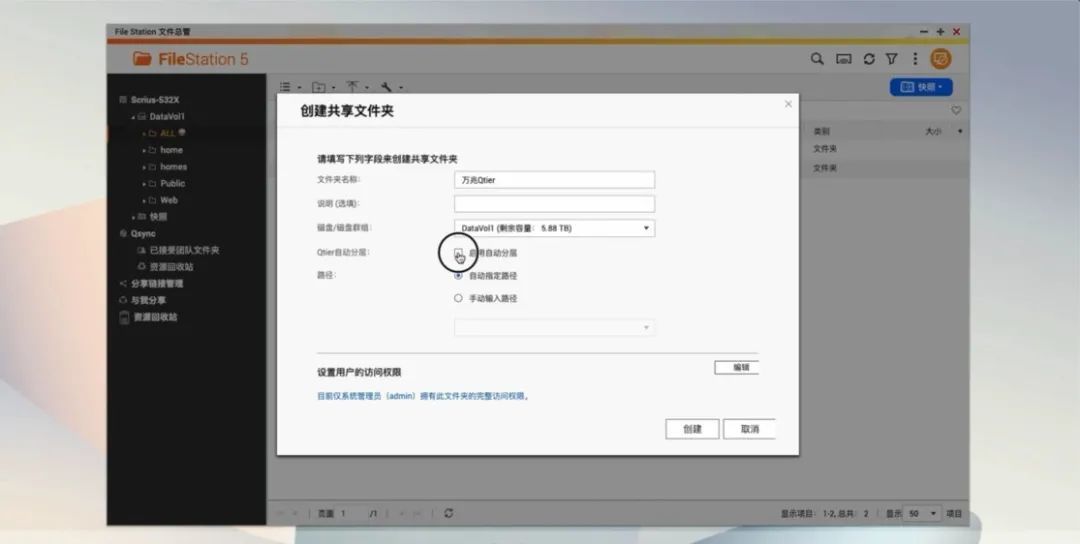Click the 创建 create button

click(x=692, y=429)
